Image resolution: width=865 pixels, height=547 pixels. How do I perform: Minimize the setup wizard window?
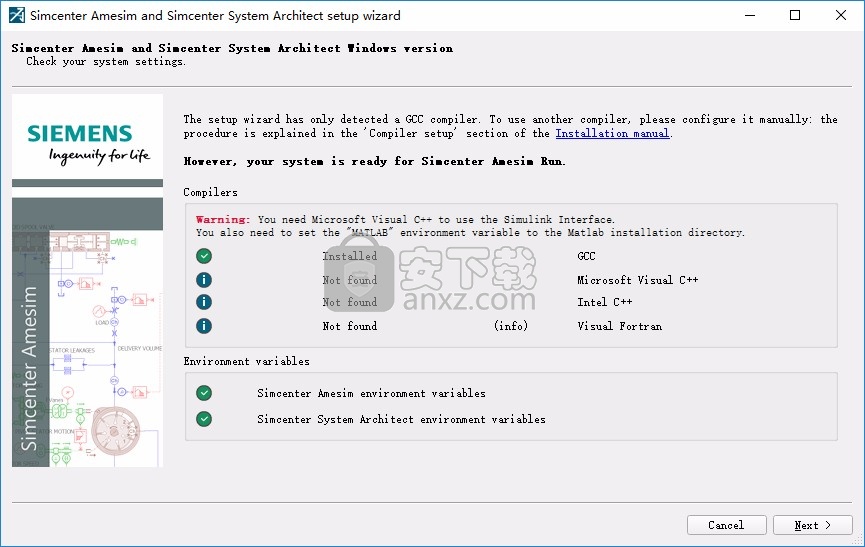(750, 15)
